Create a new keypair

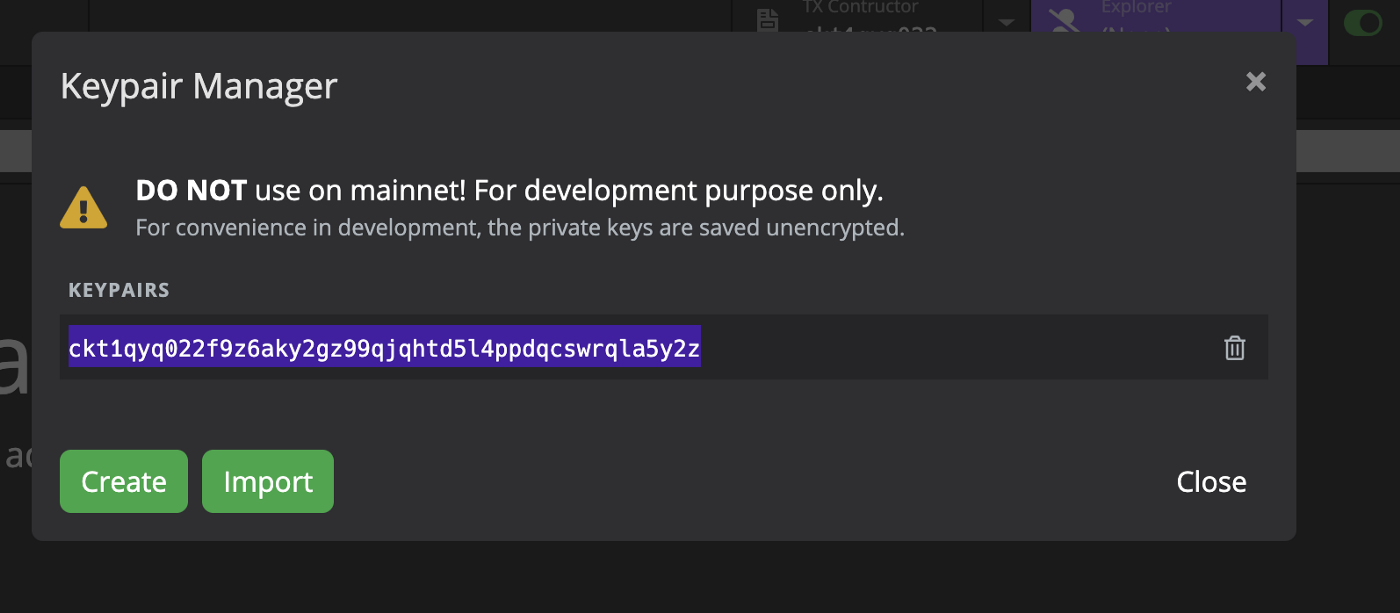tap(124, 481)
